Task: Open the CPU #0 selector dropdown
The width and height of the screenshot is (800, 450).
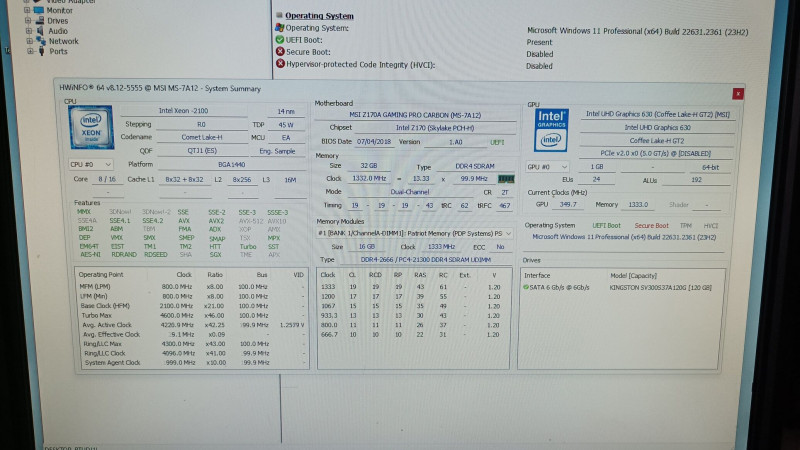Action: click(x=90, y=164)
